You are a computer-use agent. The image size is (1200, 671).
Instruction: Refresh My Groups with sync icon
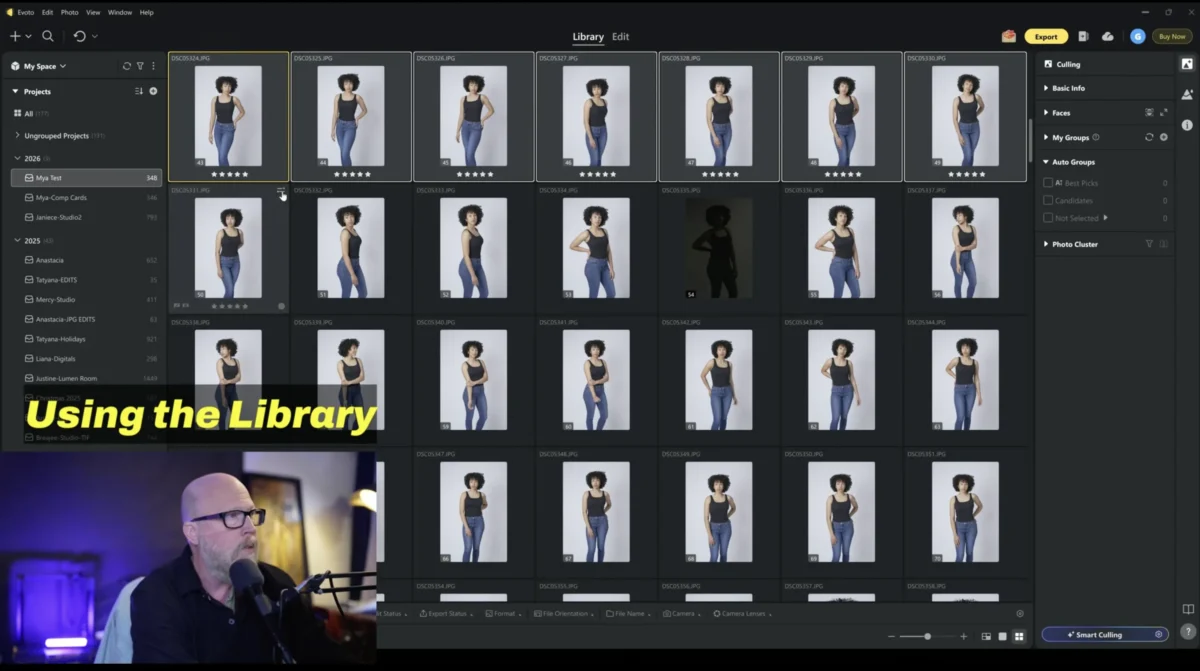[1149, 137]
